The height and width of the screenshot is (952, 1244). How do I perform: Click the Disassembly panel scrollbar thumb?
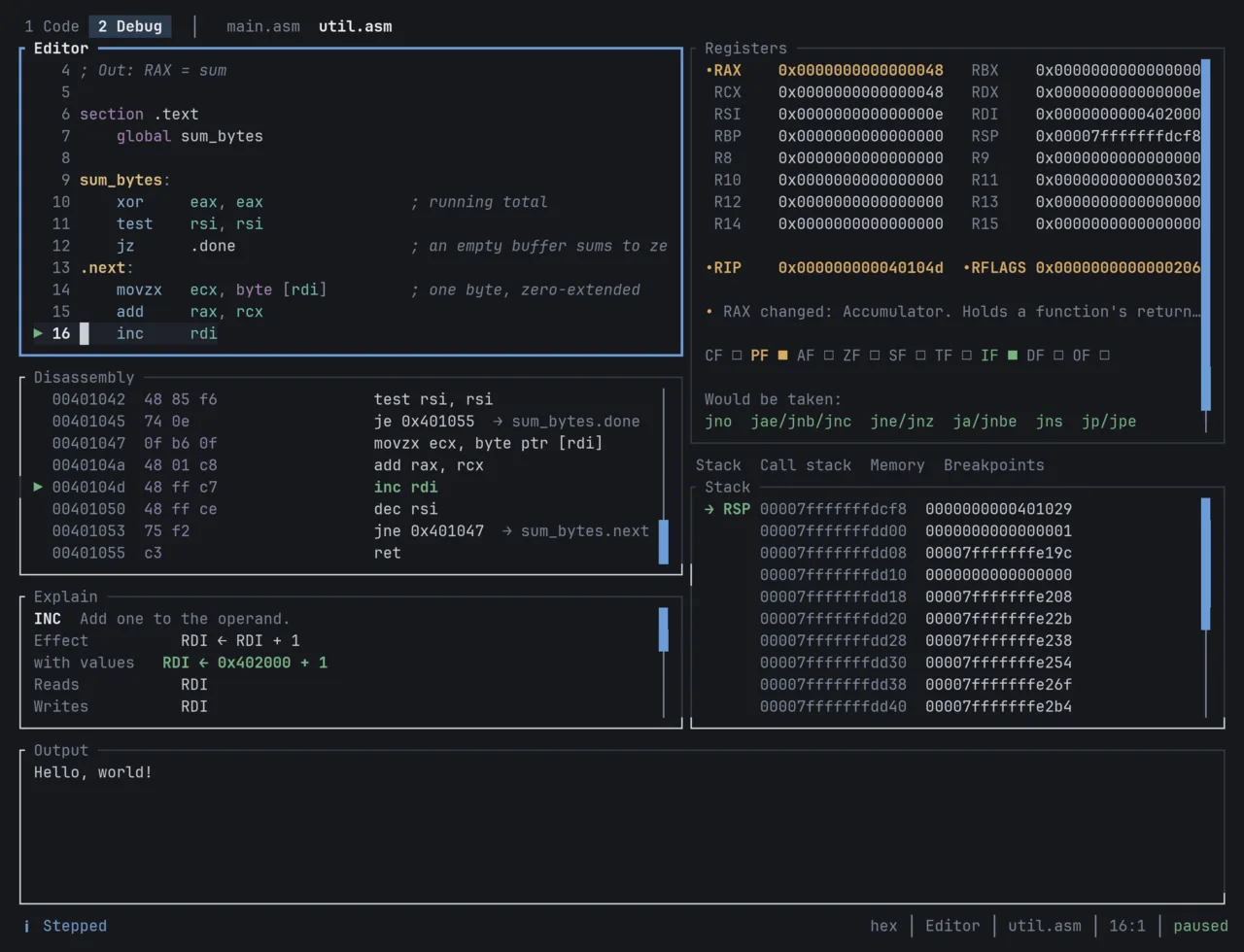(x=664, y=541)
